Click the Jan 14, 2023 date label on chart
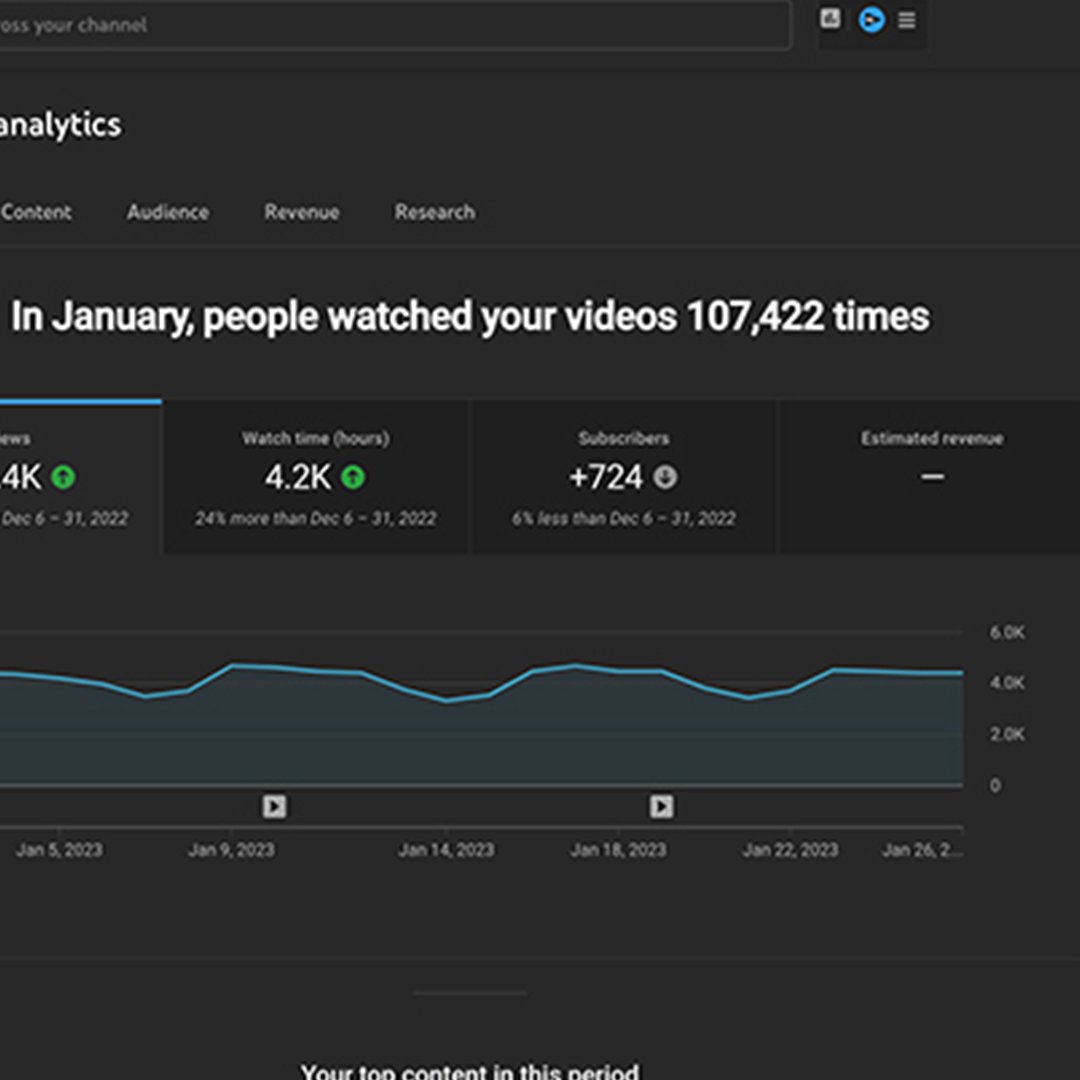 coord(446,850)
